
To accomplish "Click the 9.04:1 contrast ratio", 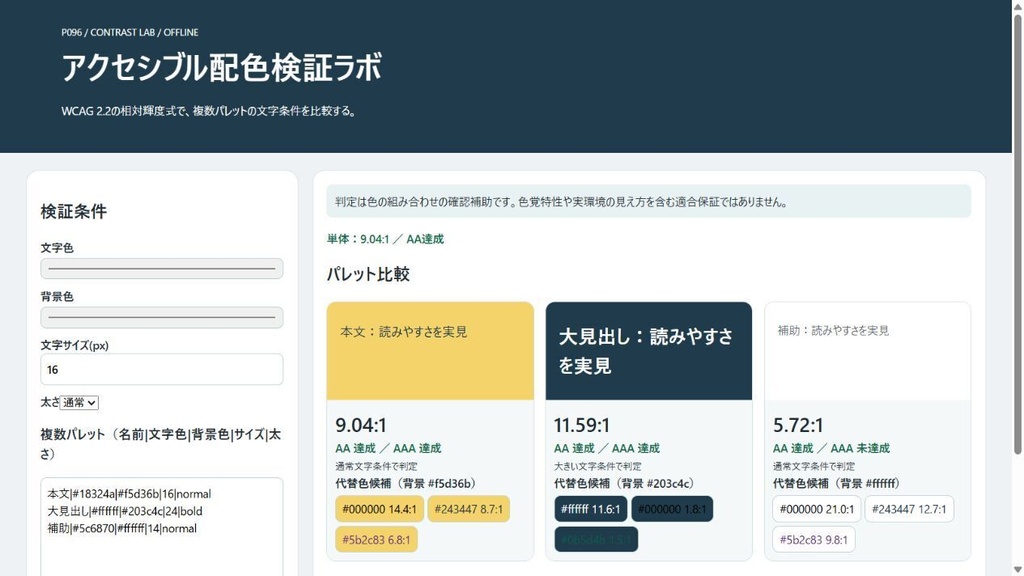I will click(x=361, y=426).
